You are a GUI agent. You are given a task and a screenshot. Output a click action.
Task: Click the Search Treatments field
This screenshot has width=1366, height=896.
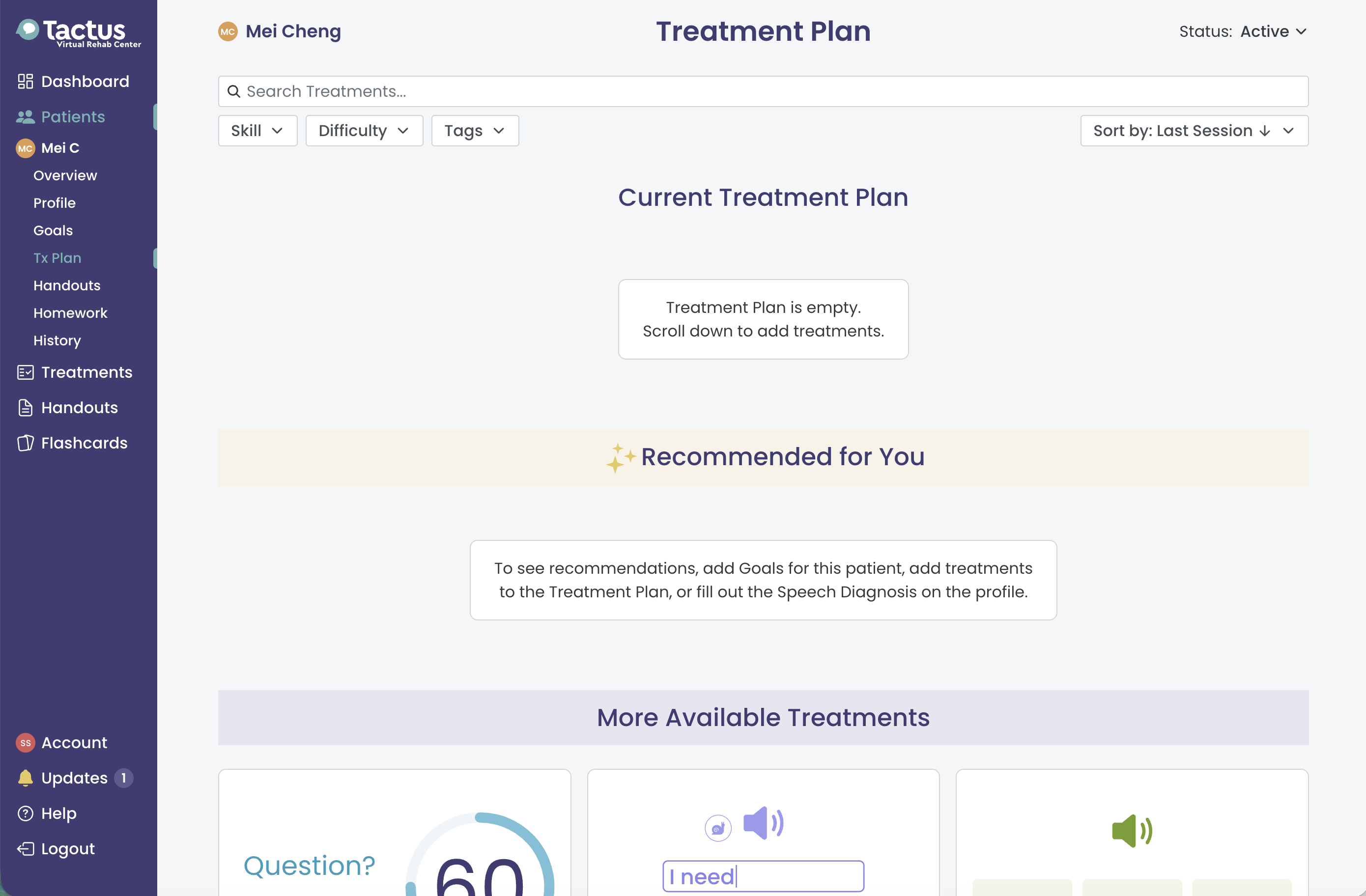764,91
